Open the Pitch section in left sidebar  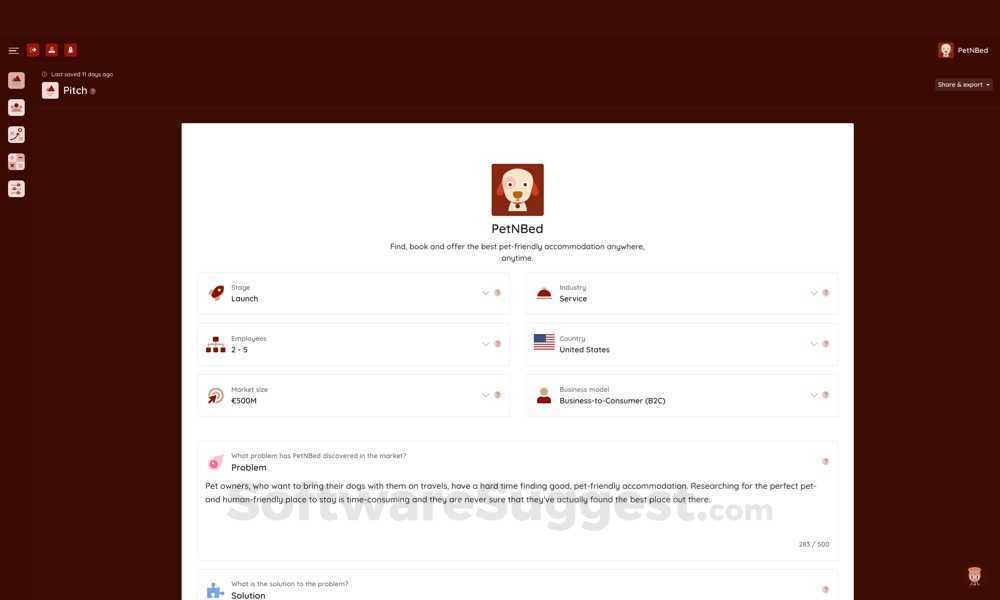click(17, 80)
